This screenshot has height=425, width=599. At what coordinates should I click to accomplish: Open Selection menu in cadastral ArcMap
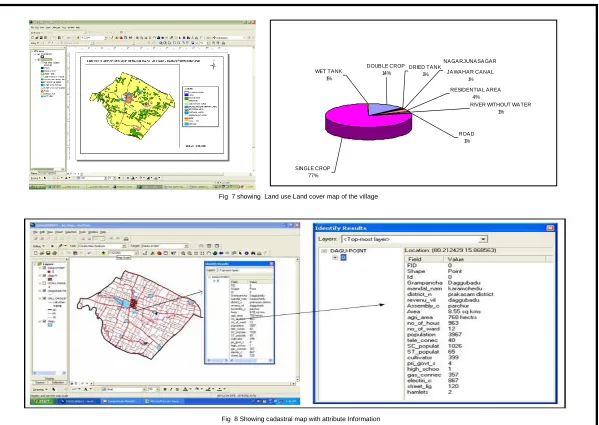coord(71,232)
